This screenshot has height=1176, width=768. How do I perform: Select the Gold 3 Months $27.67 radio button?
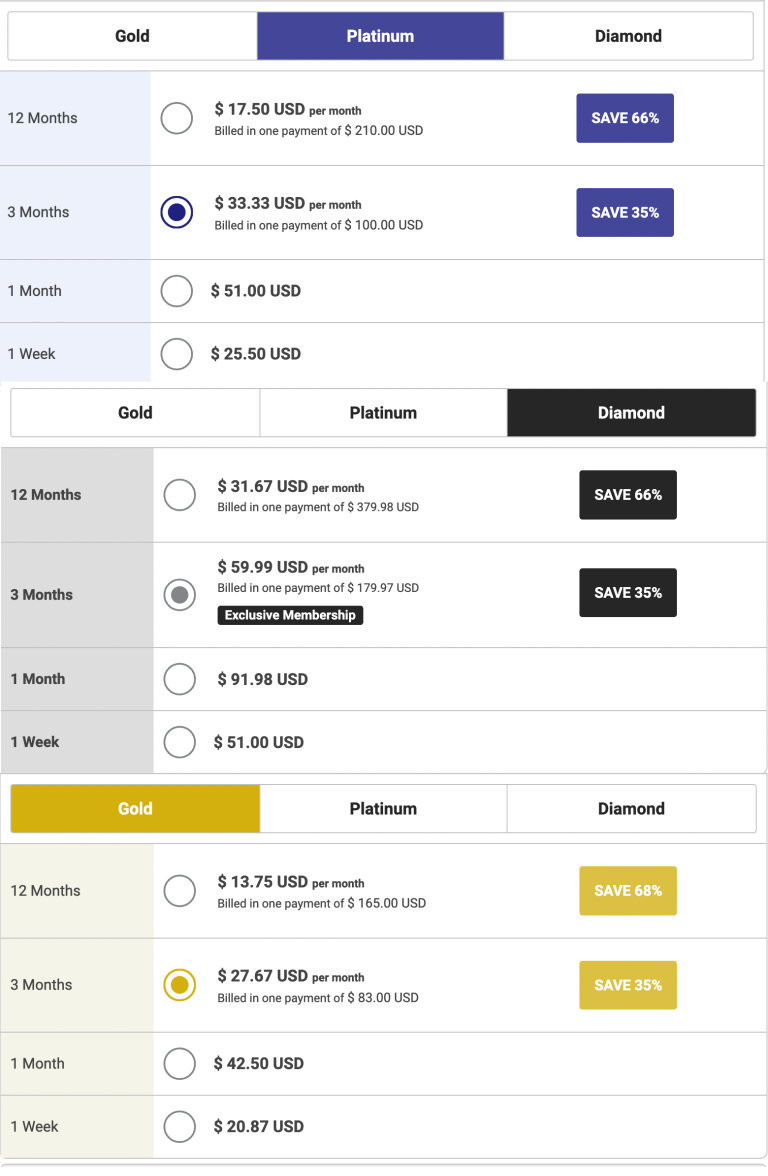click(x=180, y=985)
